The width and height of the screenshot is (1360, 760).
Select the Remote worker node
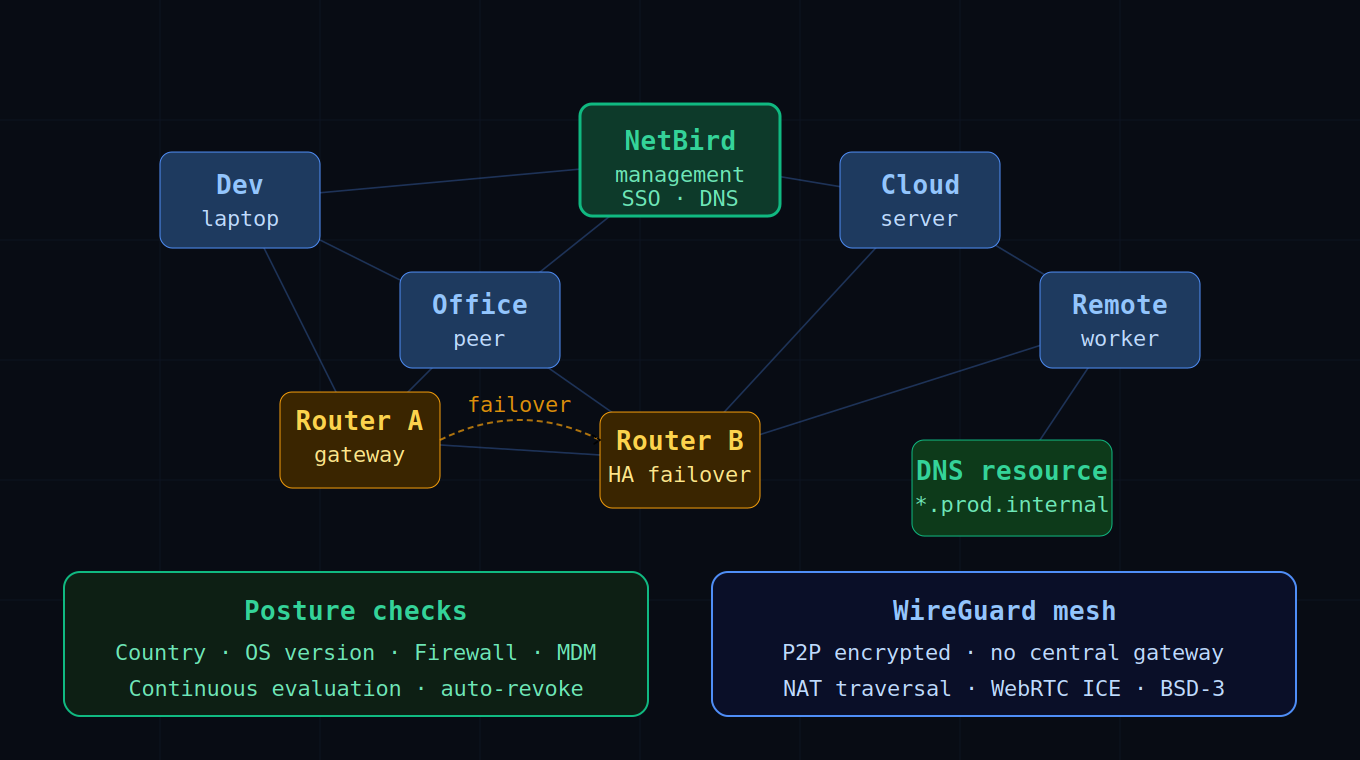click(x=1120, y=320)
